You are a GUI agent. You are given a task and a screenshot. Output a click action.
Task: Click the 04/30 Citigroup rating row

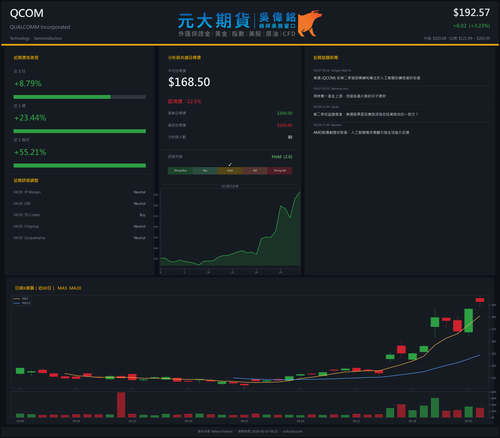[x=80, y=226]
